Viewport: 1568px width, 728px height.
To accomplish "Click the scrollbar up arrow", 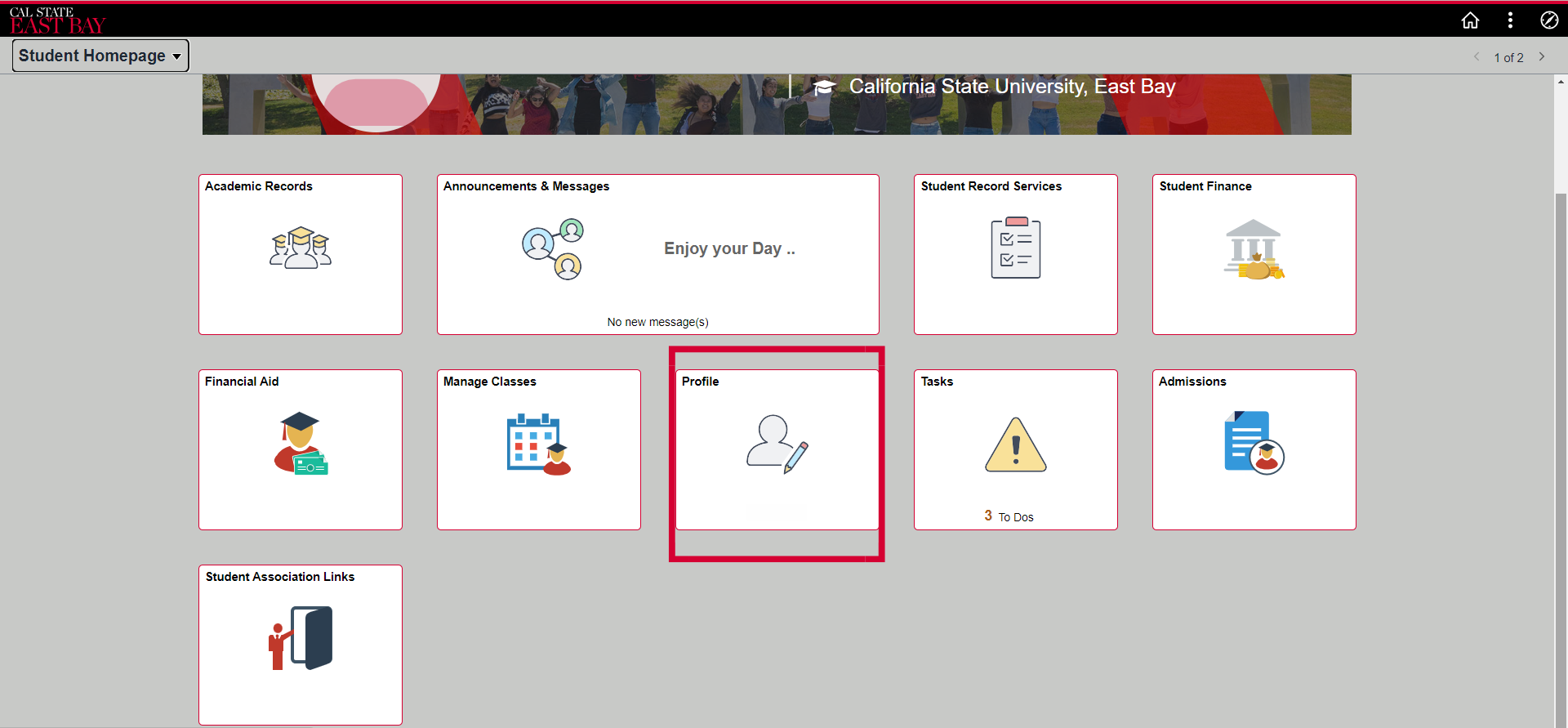I will pyautogui.click(x=1561, y=81).
